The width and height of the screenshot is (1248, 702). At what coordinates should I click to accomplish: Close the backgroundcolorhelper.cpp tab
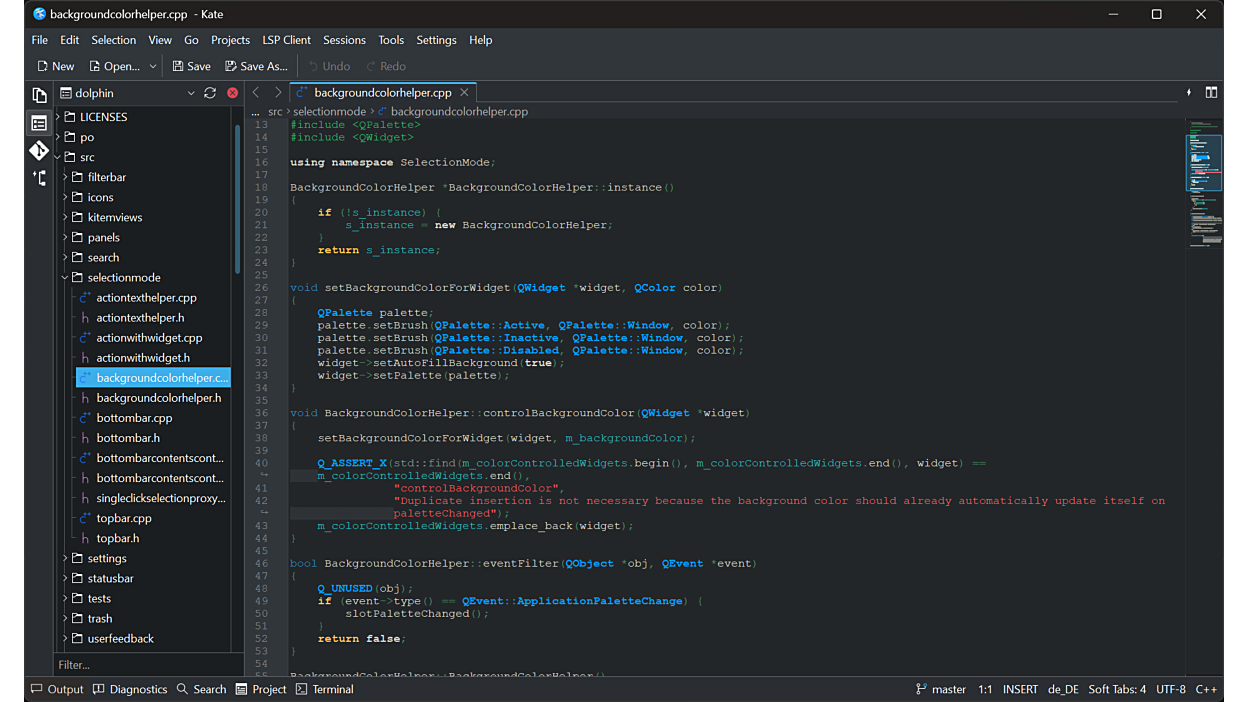point(464,93)
